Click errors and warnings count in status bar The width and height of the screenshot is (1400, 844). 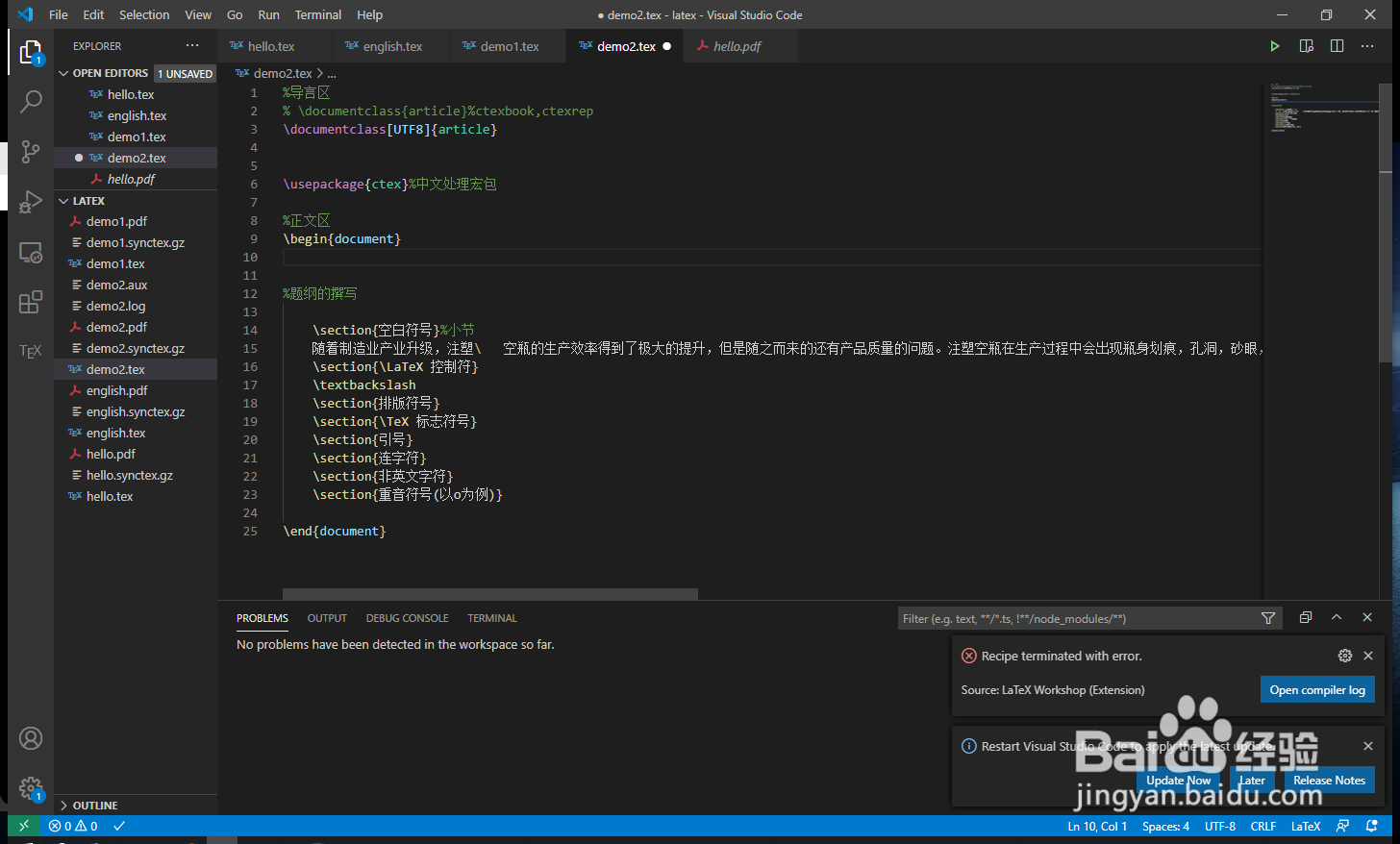click(x=73, y=826)
